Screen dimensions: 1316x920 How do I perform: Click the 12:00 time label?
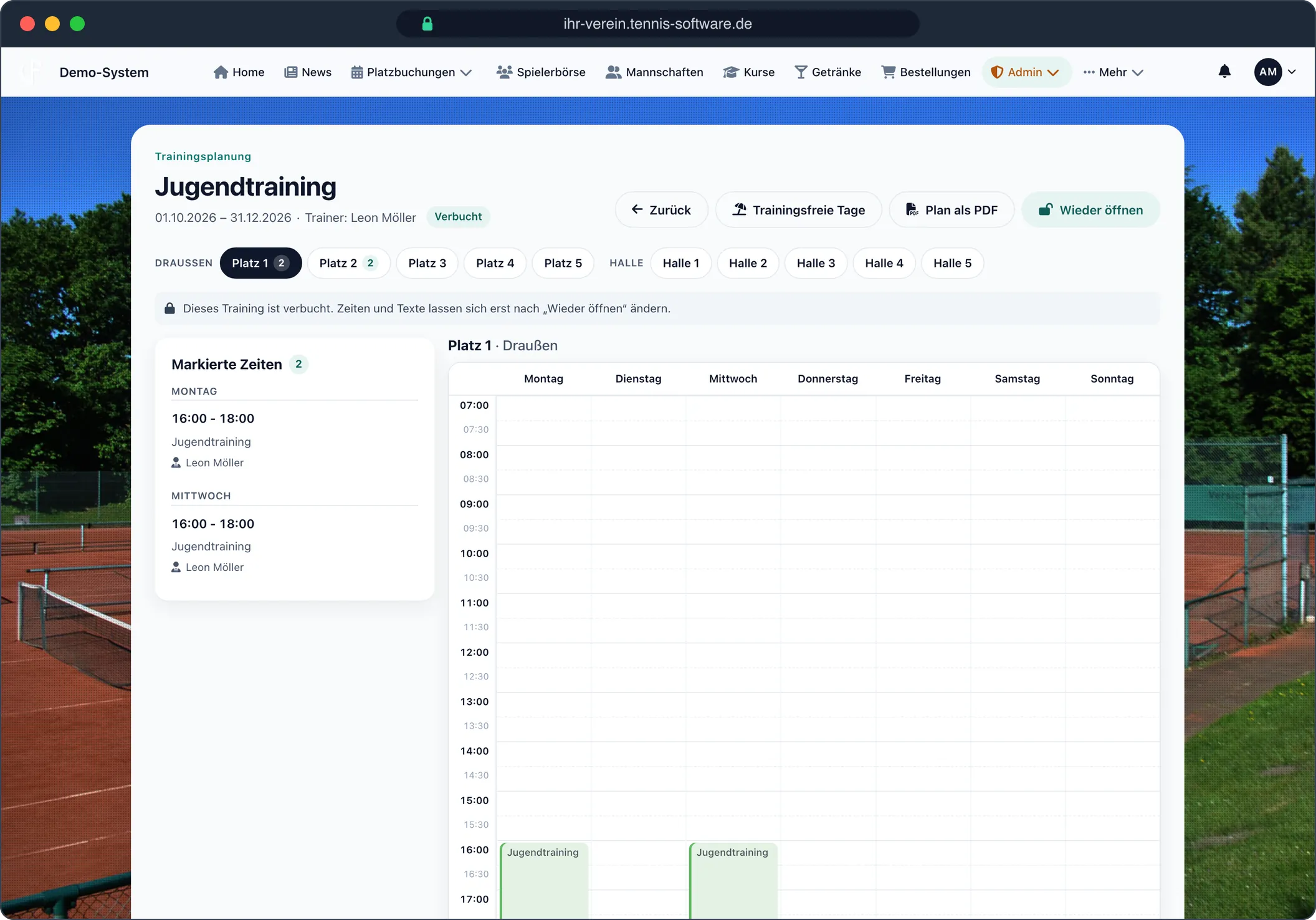coord(474,652)
